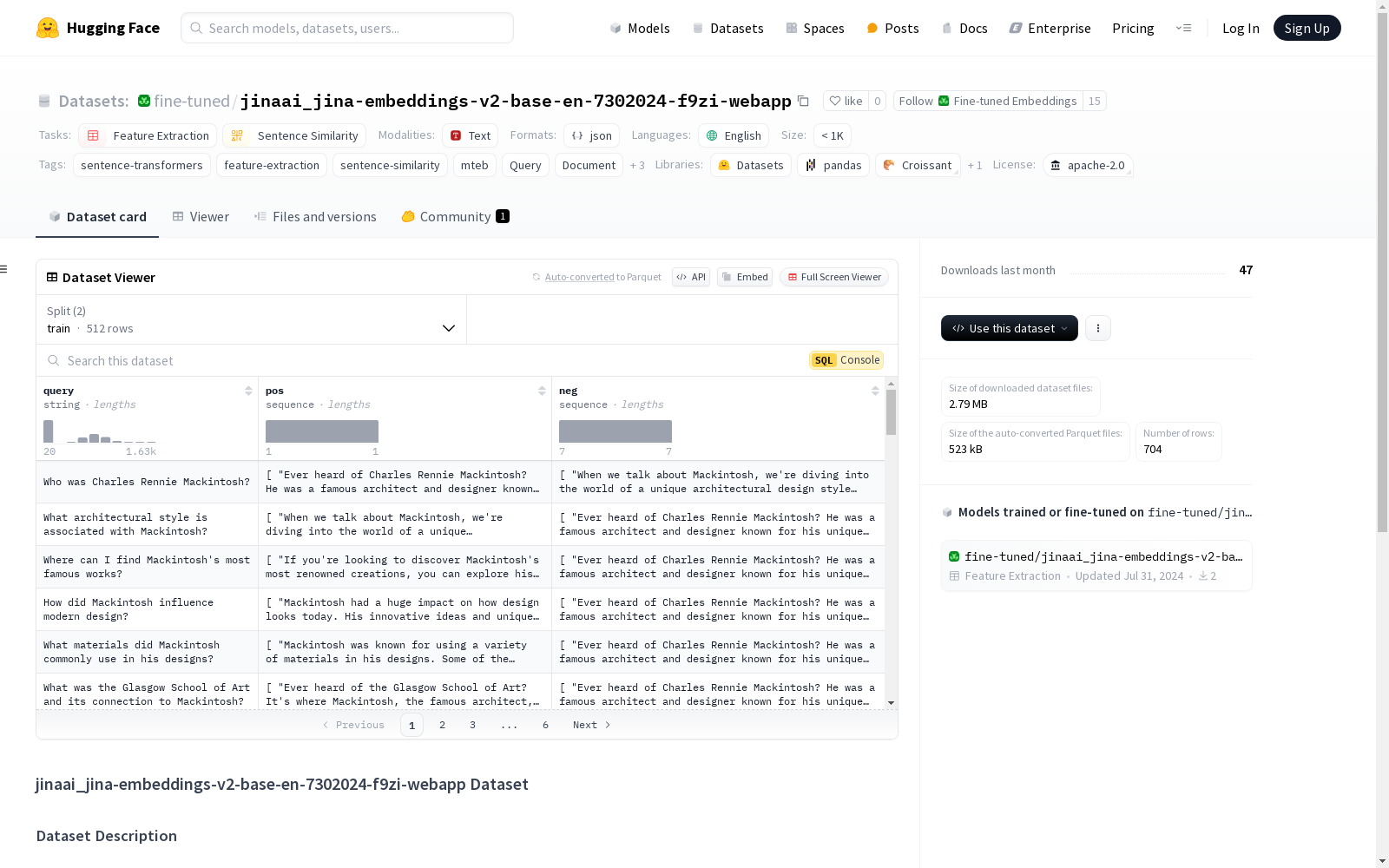This screenshot has width=1389, height=868.
Task: Expand the +1 more libraries
Action: (x=975, y=165)
